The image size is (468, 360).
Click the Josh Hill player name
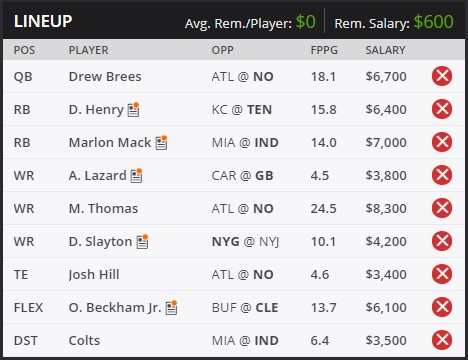coord(94,275)
